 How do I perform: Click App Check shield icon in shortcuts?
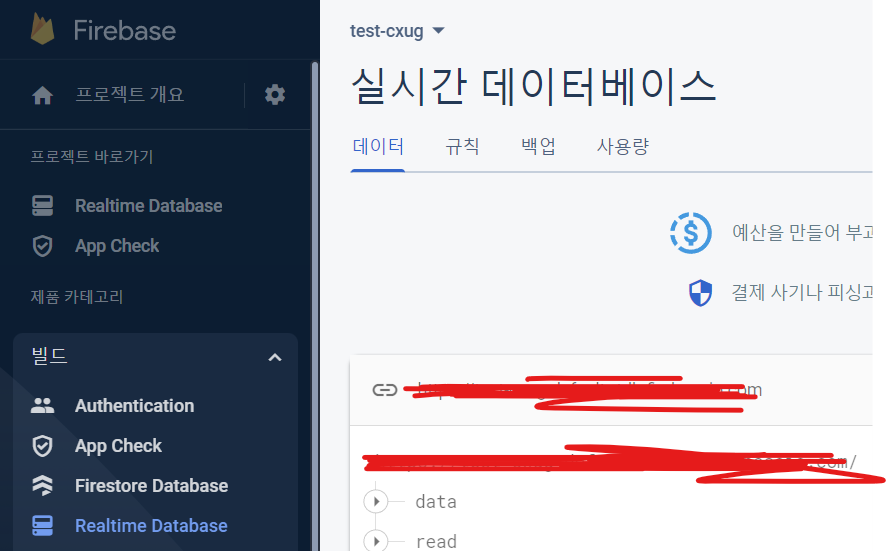pyautogui.click(x=42, y=246)
